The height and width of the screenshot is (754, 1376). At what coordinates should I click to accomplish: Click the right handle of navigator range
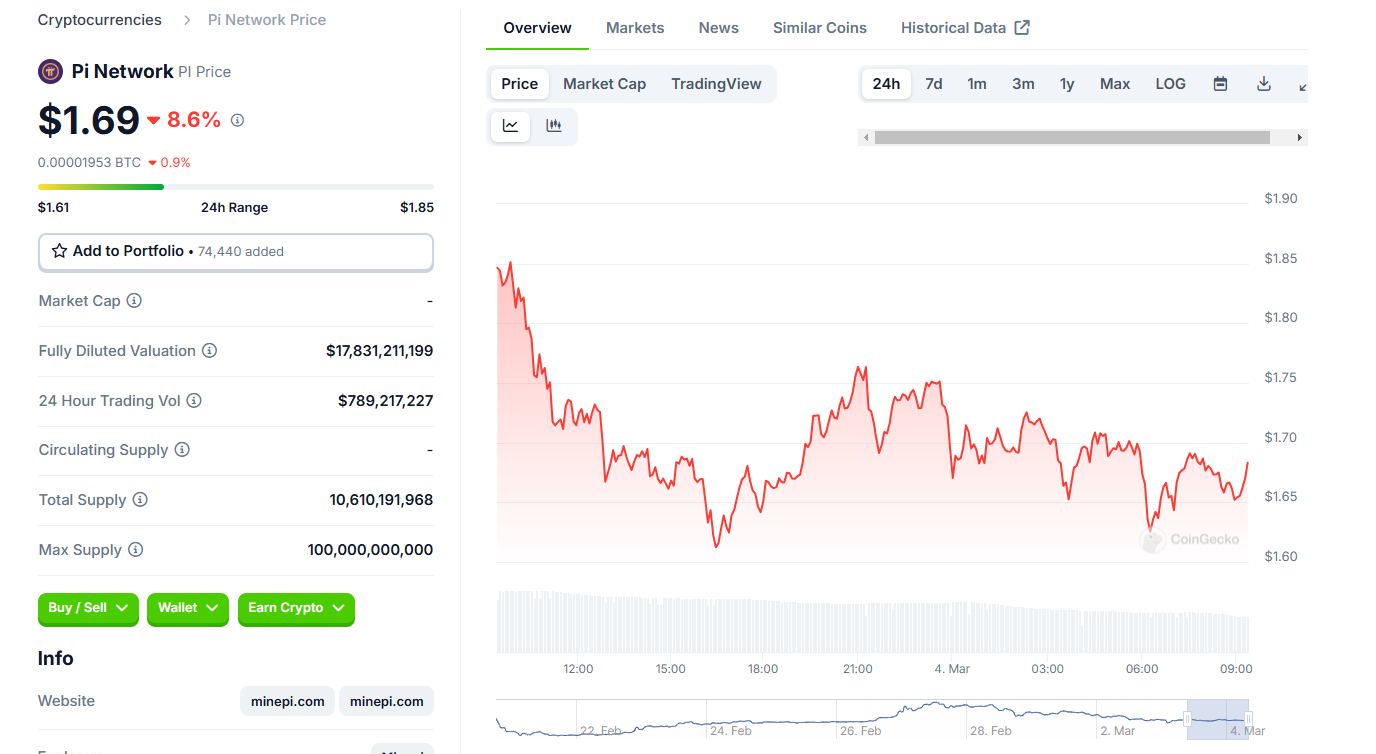pyautogui.click(x=1249, y=719)
